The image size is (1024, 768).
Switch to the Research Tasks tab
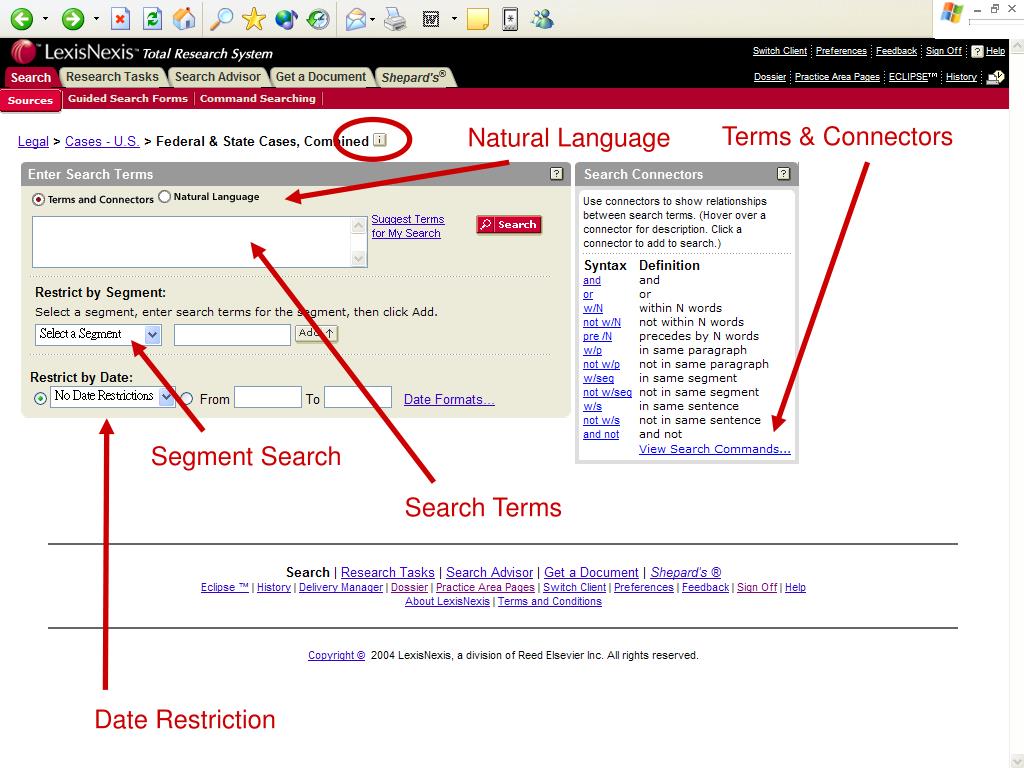click(112, 77)
